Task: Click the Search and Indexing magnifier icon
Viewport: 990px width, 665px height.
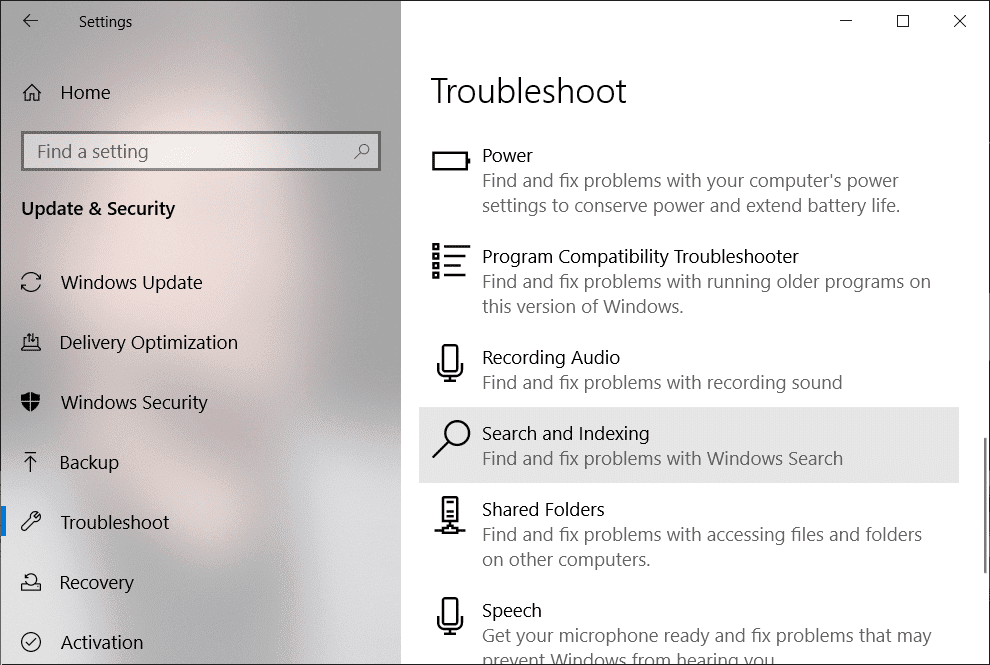Action: coord(450,439)
